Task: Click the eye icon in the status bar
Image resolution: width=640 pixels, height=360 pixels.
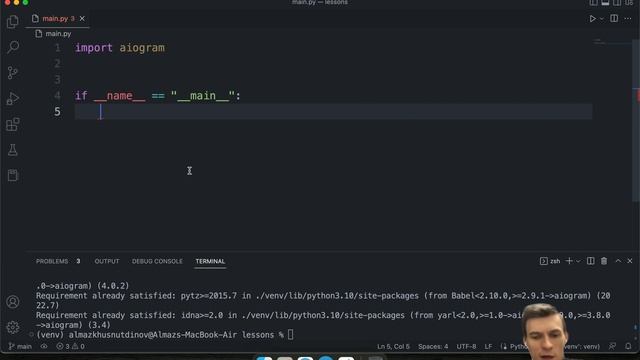Action: pyautogui.click(x=44, y=347)
